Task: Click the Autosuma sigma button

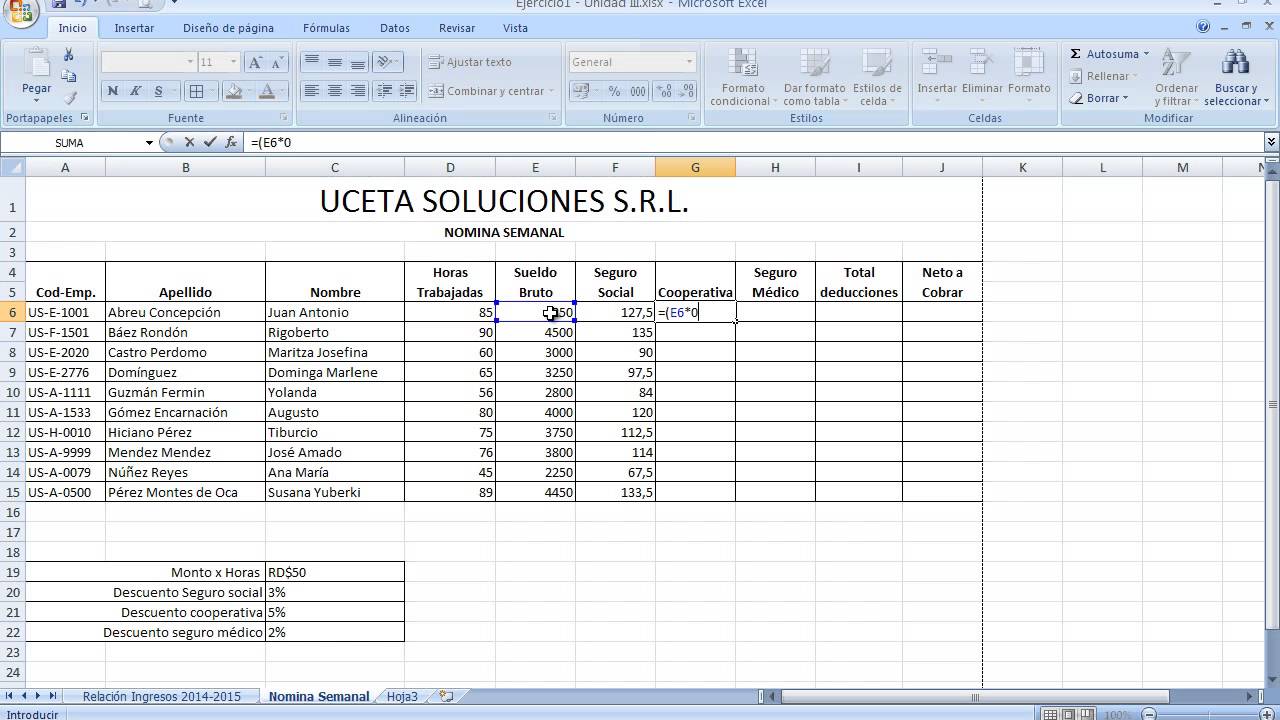Action: point(1109,54)
